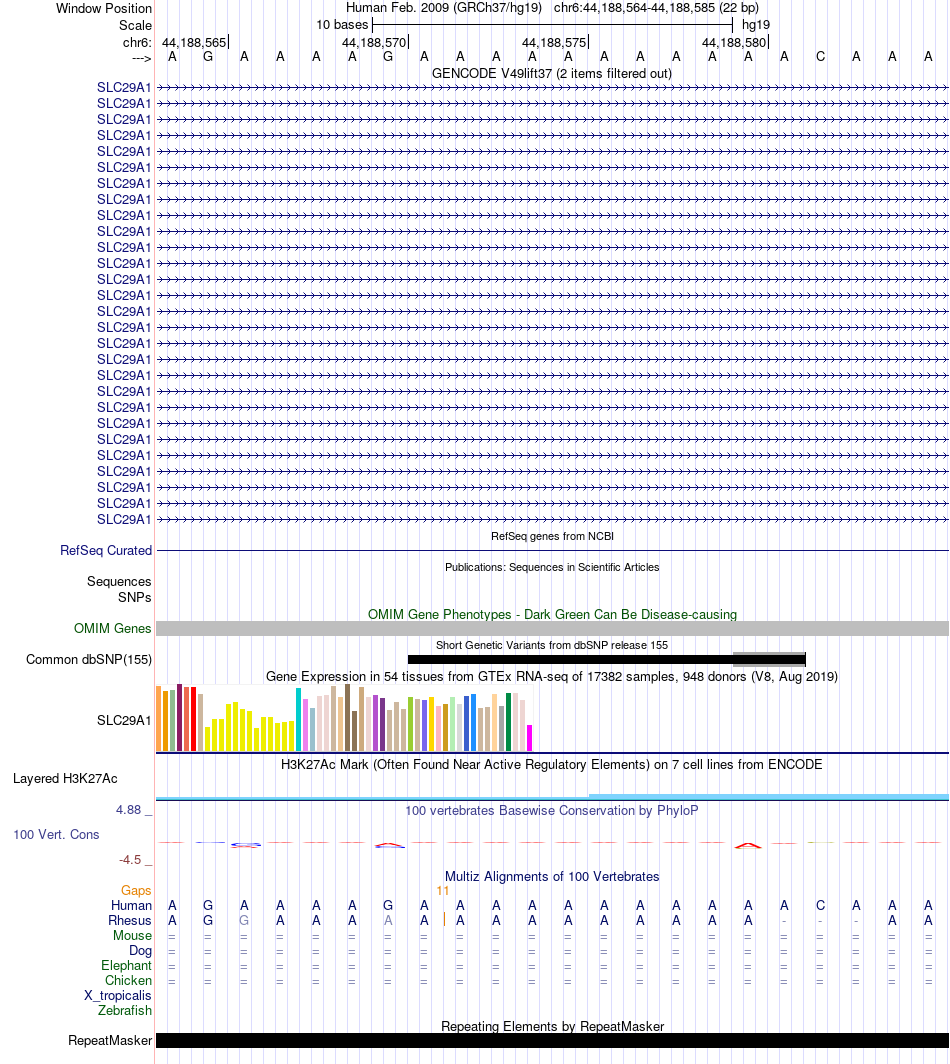This screenshot has width=950, height=1064.
Task: Click the 44,188,570 coordinate label
Action: (x=374, y=42)
